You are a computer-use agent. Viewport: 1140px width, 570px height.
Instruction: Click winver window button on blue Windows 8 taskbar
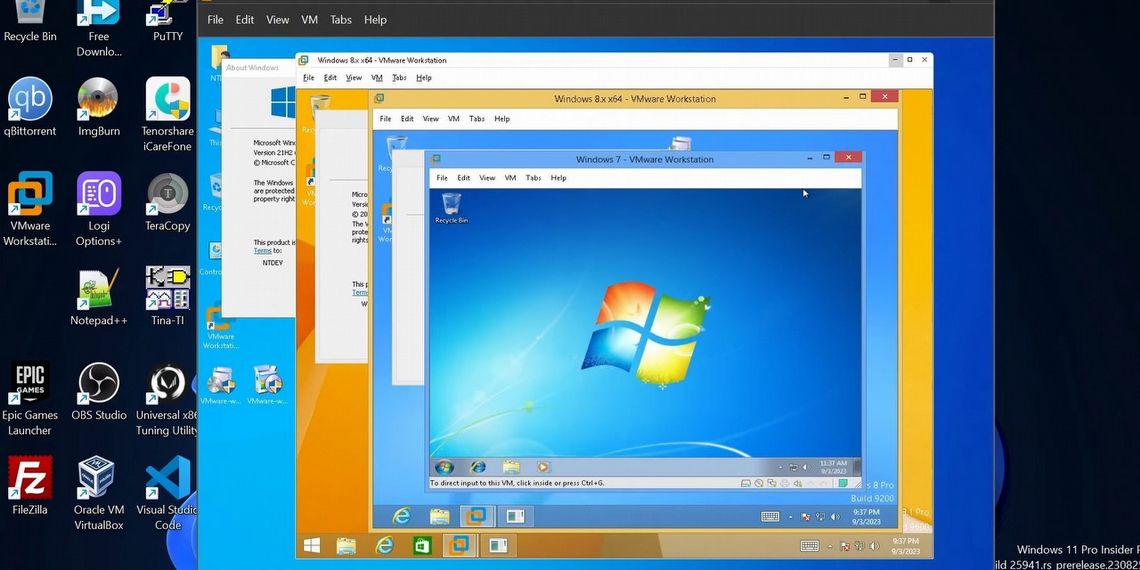515,516
